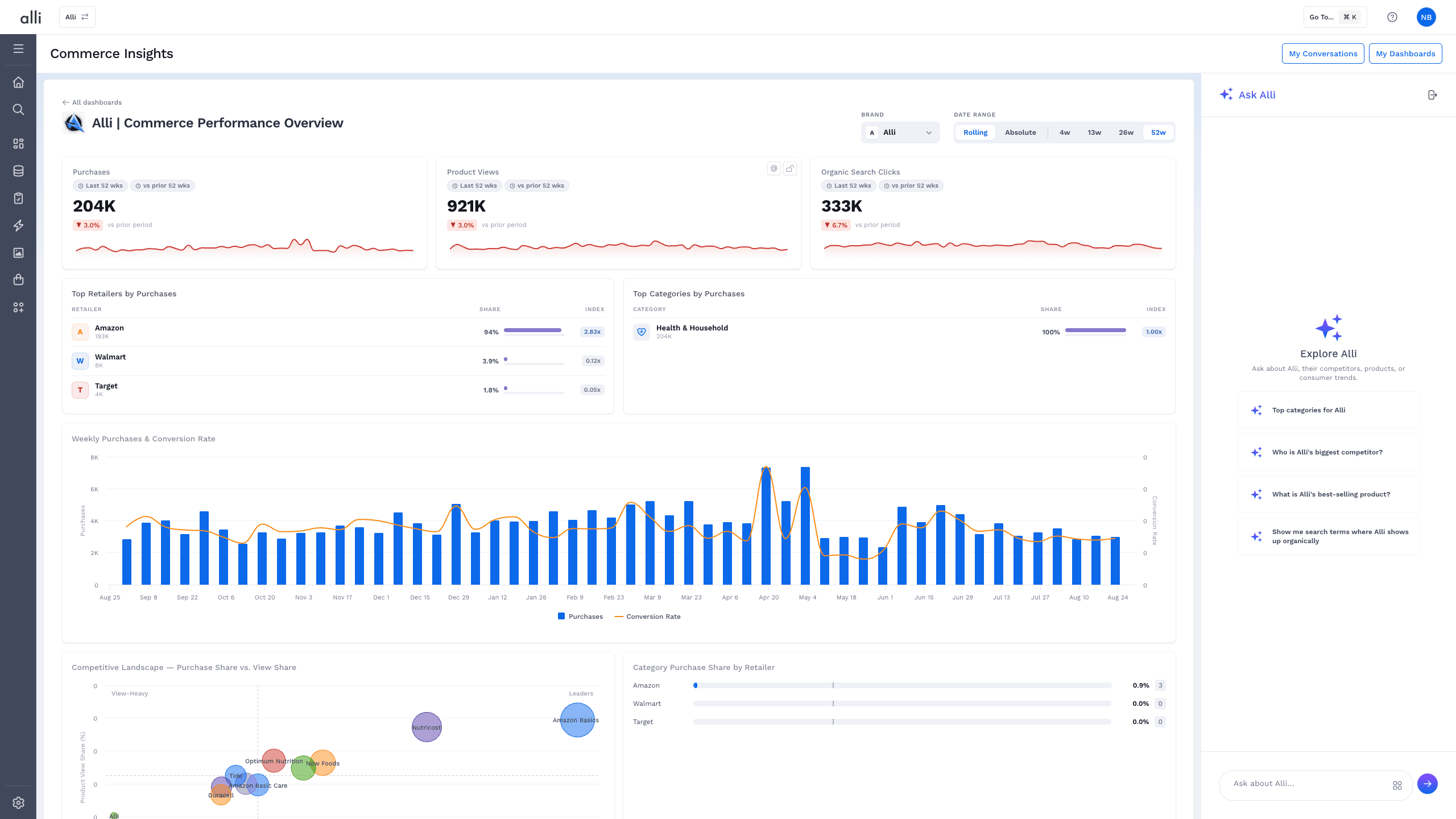Switch date range to Rolling
This screenshot has width=1456, height=819.
[x=975, y=133]
